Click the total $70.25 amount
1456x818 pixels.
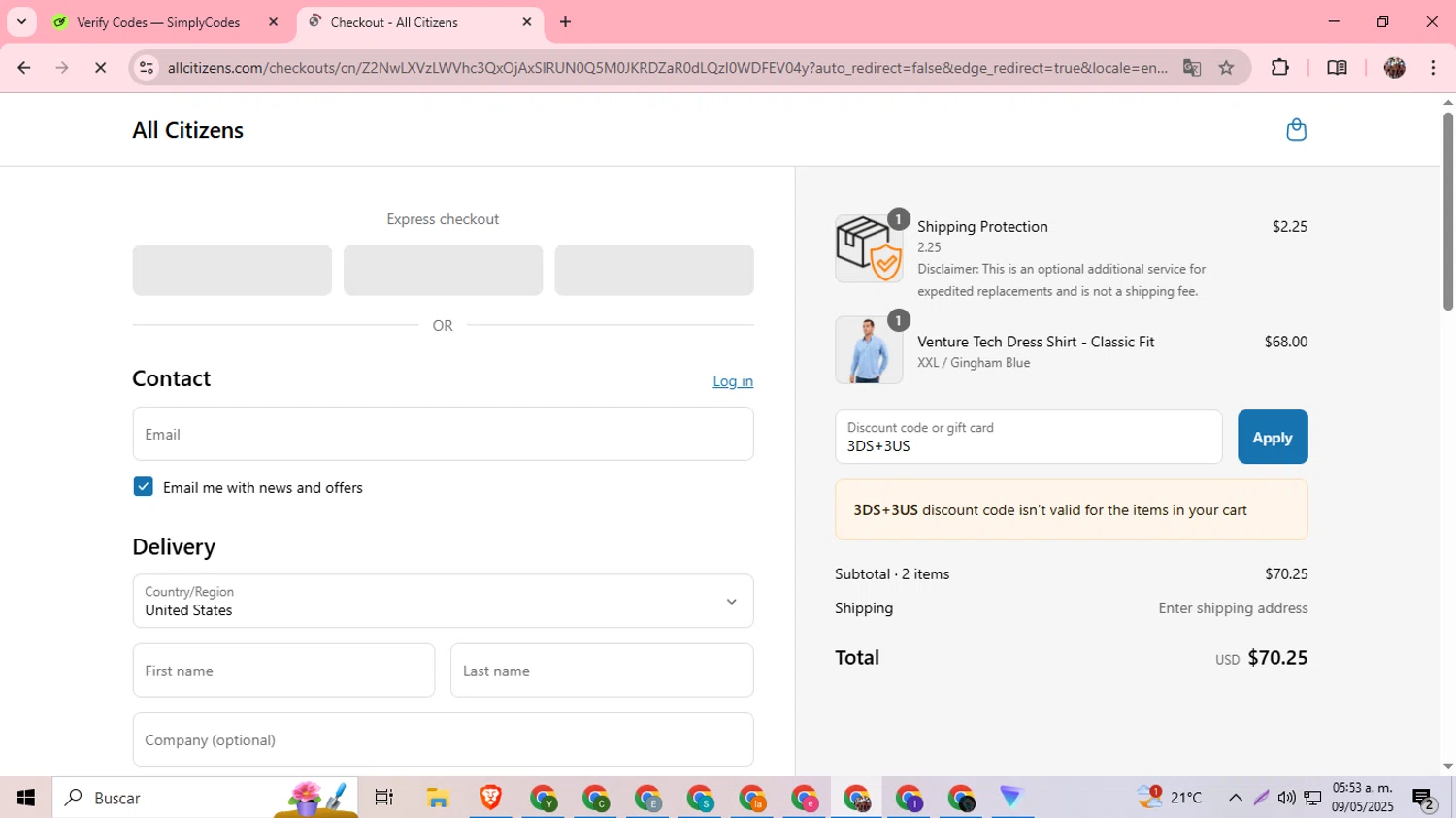pyautogui.click(x=1277, y=657)
